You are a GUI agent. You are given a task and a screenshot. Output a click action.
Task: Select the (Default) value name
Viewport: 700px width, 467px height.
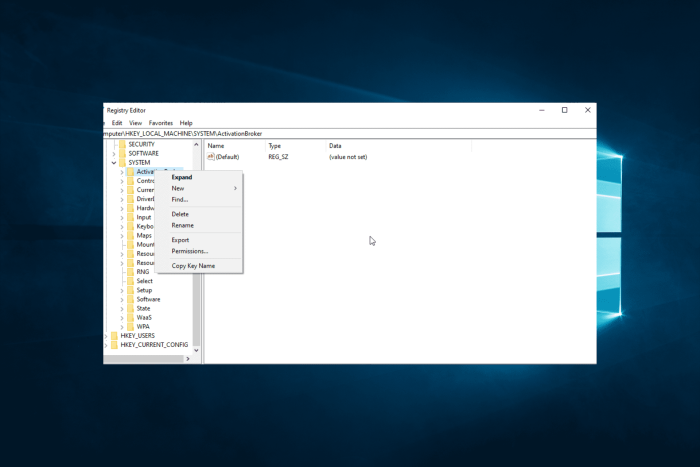tap(227, 157)
